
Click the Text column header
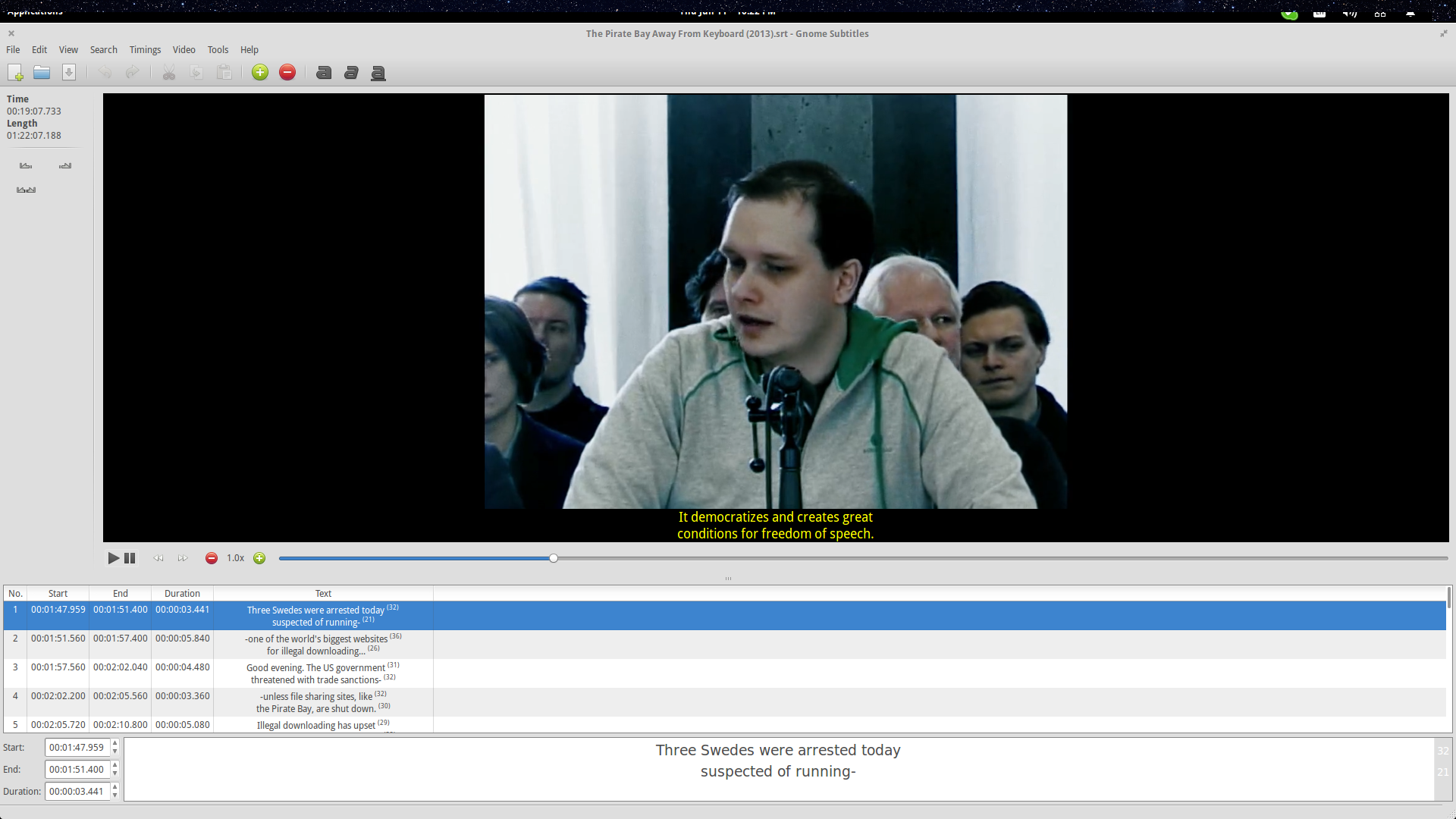click(x=324, y=594)
